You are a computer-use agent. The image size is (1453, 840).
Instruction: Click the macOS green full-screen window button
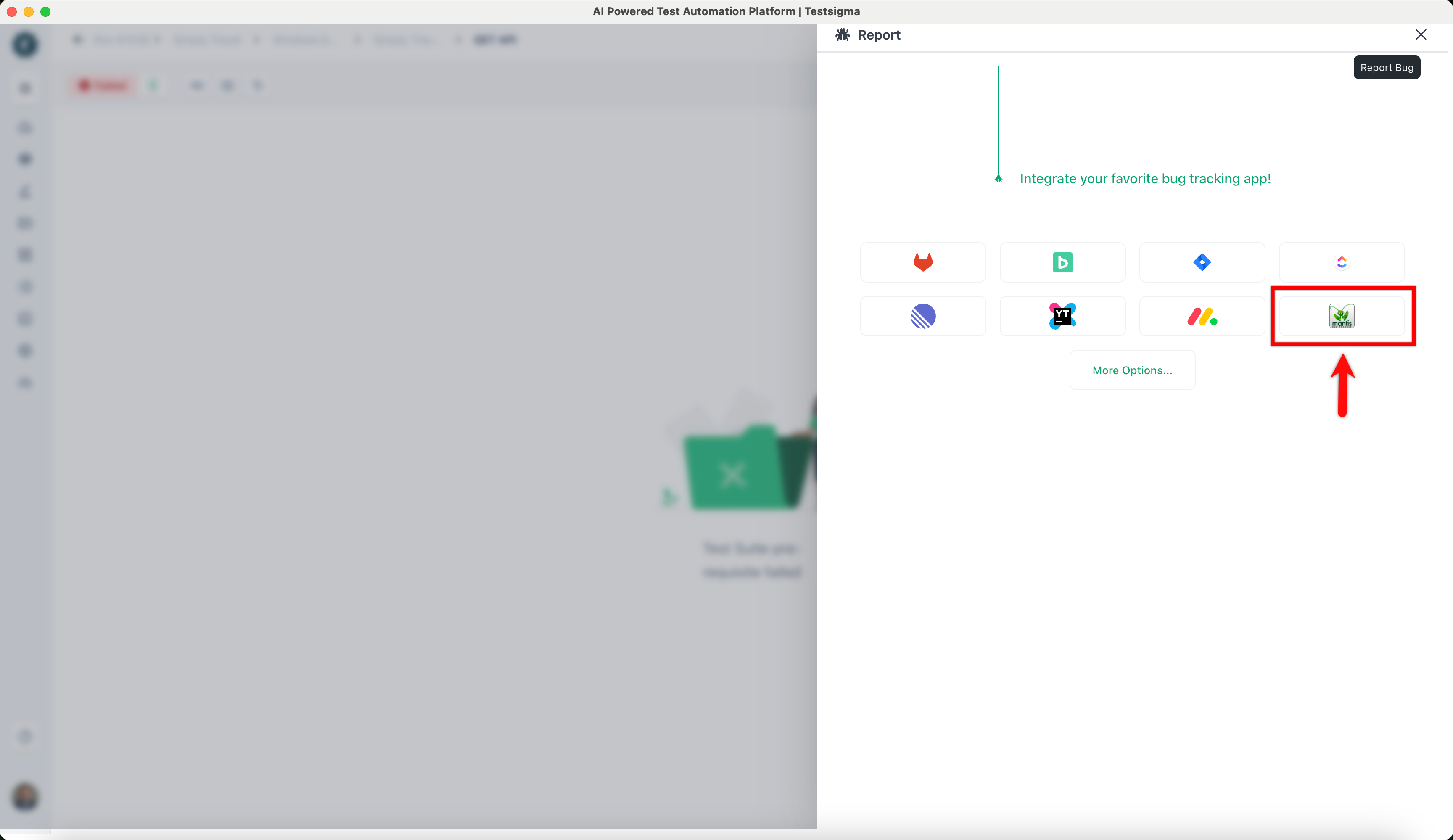tap(45, 11)
